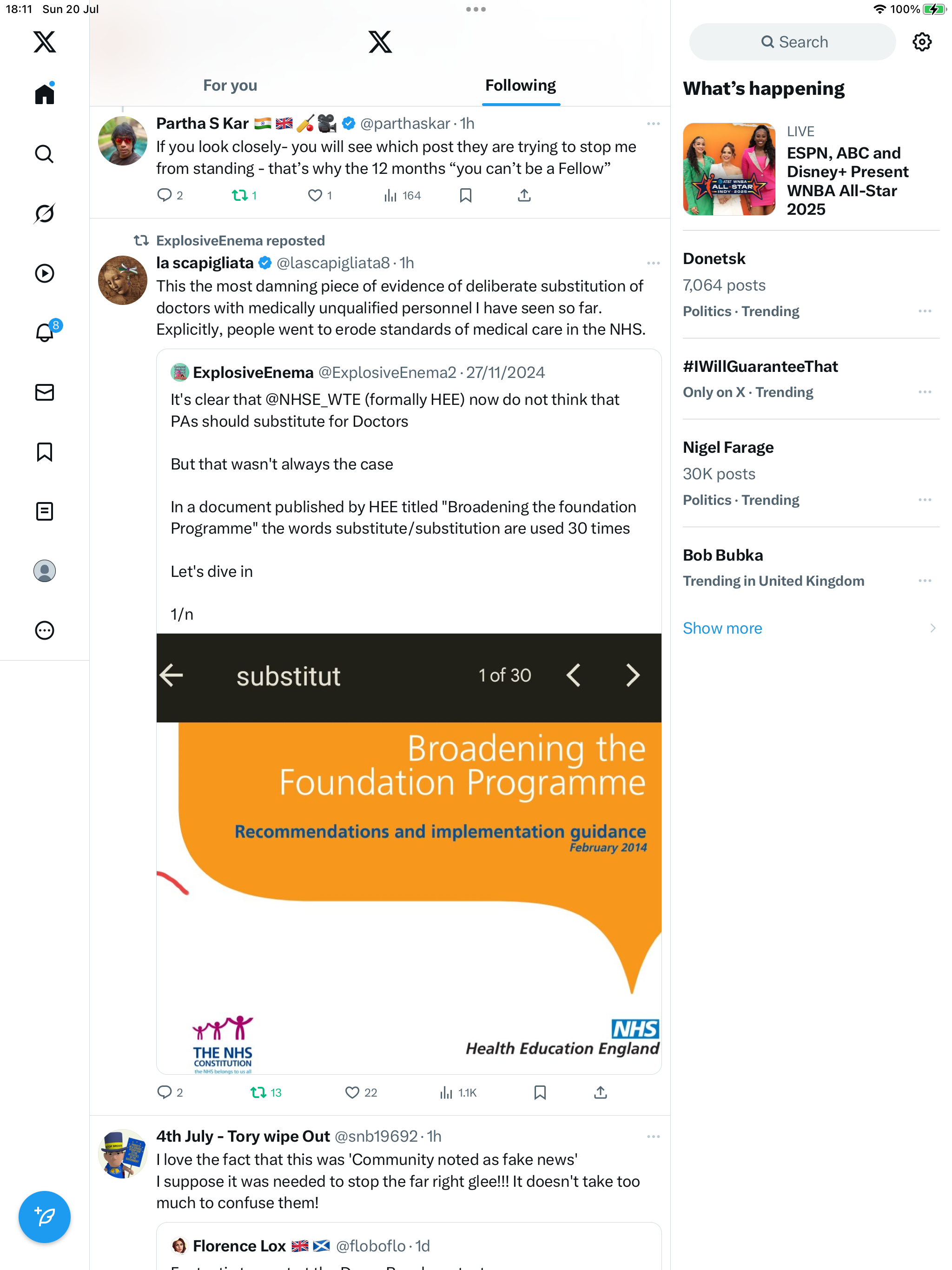Image resolution: width=952 pixels, height=1270 pixels.
Task: Open more options for Donetsk trend
Action: coord(925,311)
